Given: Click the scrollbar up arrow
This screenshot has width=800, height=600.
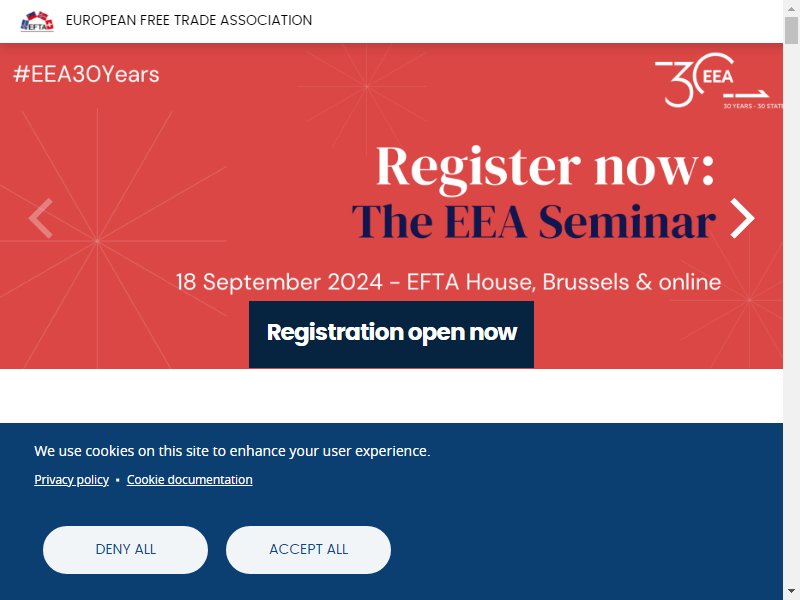Looking at the screenshot, I should pyautogui.click(x=791, y=7).
